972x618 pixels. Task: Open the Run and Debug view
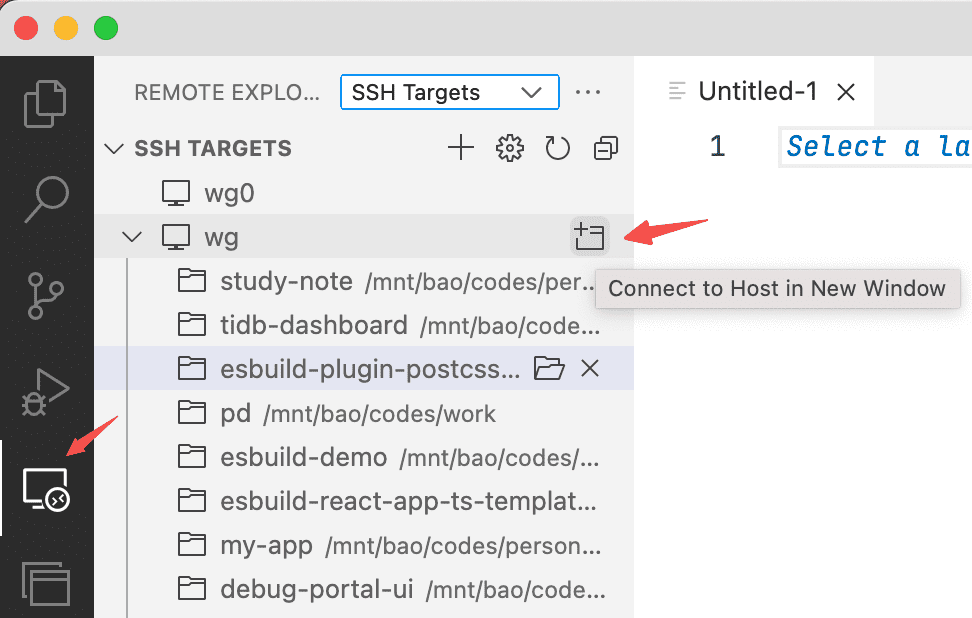click(46, 392)
